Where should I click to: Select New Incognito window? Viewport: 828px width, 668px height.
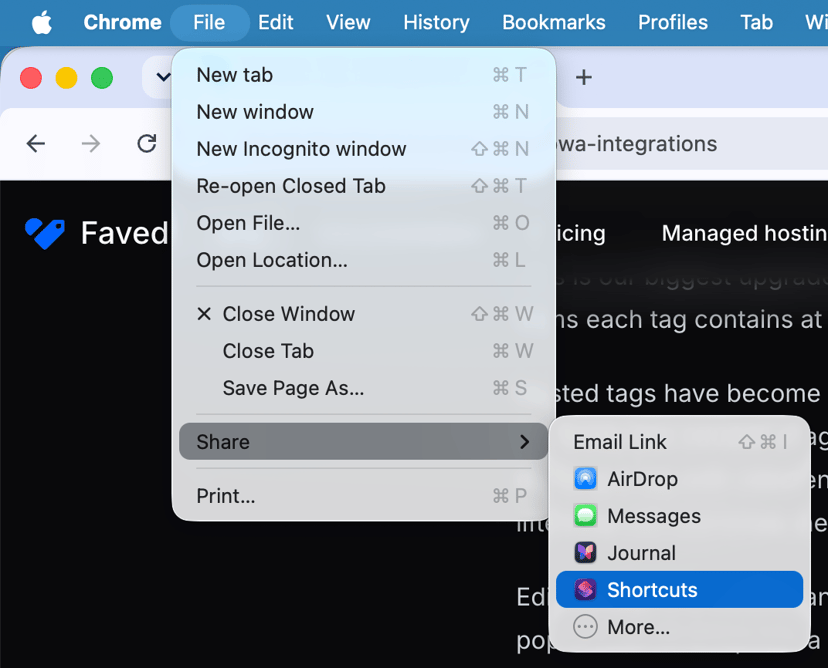pos(363,149)
